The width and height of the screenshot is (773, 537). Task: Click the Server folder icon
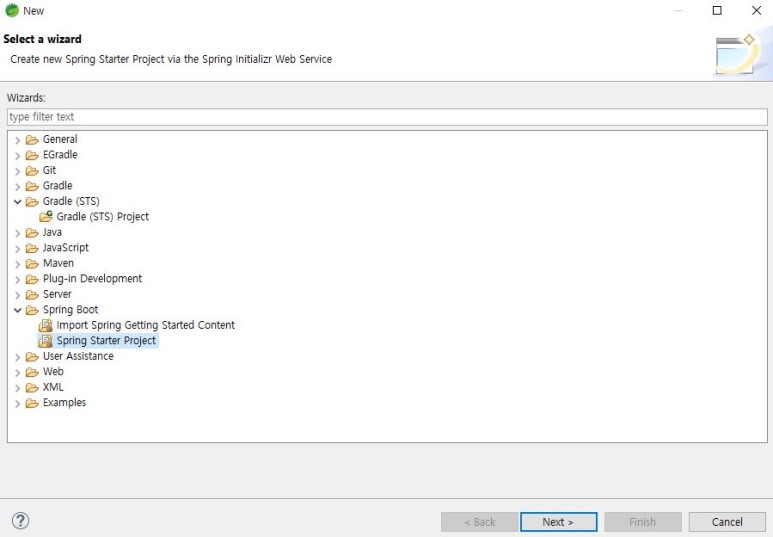click(x=32, y=295)
